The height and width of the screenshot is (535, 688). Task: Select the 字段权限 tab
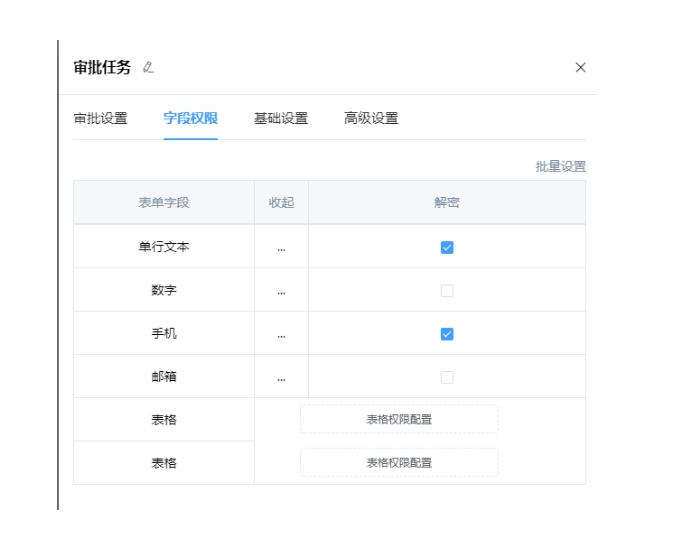[x=191, y=118]
